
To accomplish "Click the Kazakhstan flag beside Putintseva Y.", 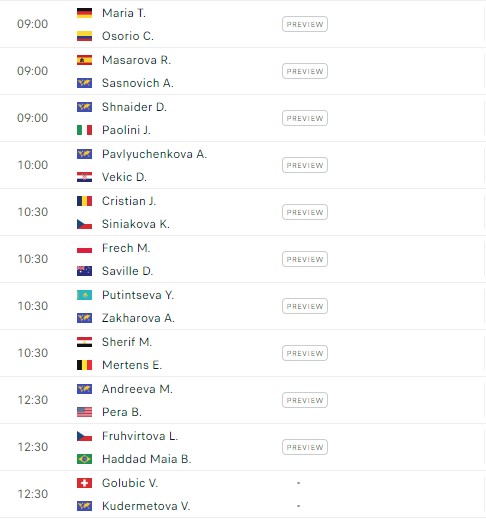I will pyautogui.click(x=84, y=295).
